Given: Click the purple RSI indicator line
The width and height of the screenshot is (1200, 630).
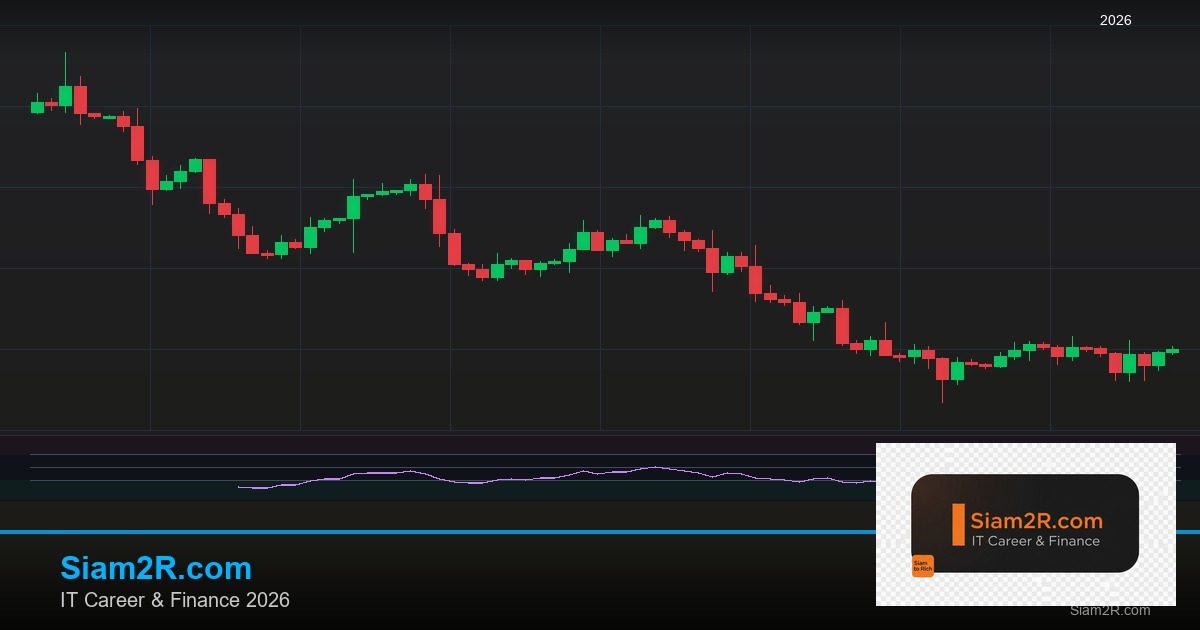Looking at the screenshot, I should coord(500,479).
